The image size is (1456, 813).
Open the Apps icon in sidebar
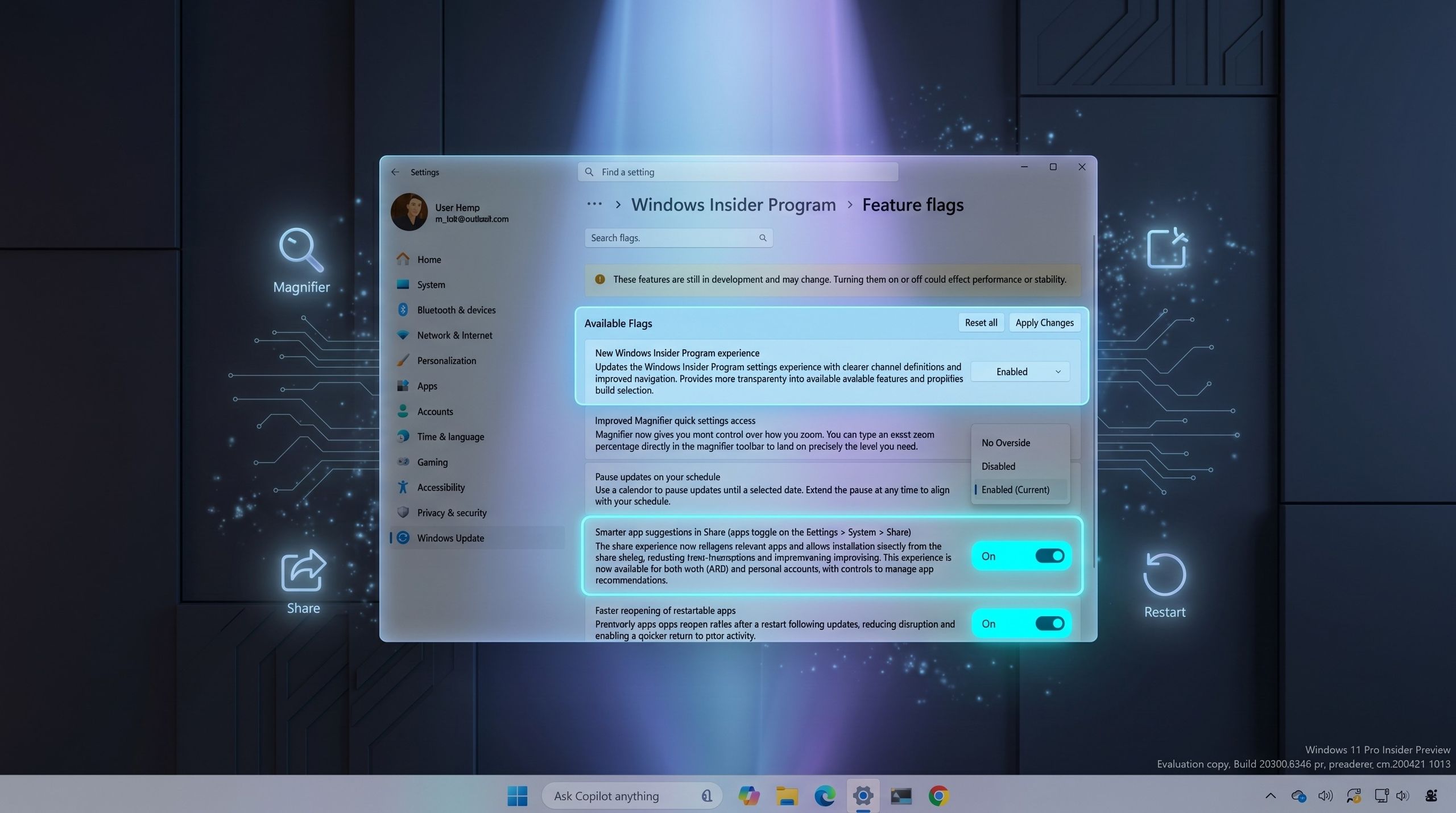tap(403, 386)
